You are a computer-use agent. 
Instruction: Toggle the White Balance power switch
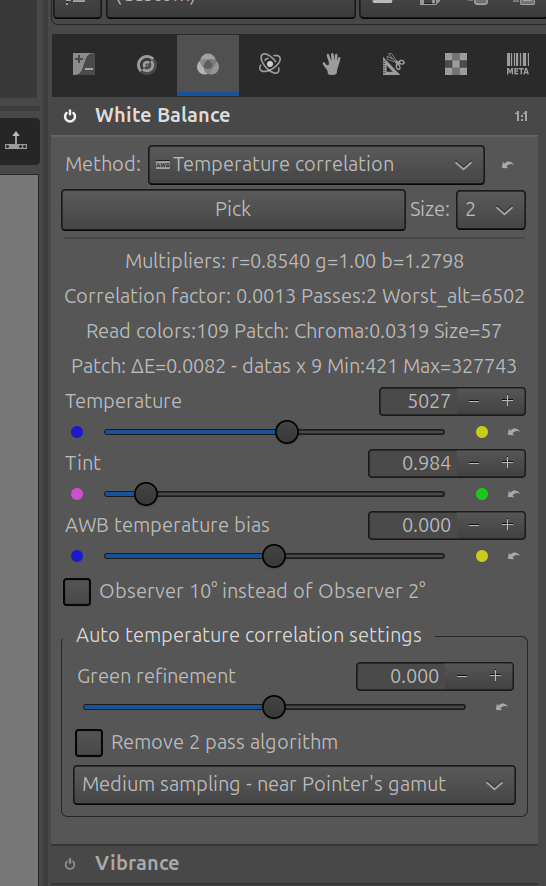(x=70, y=116)
